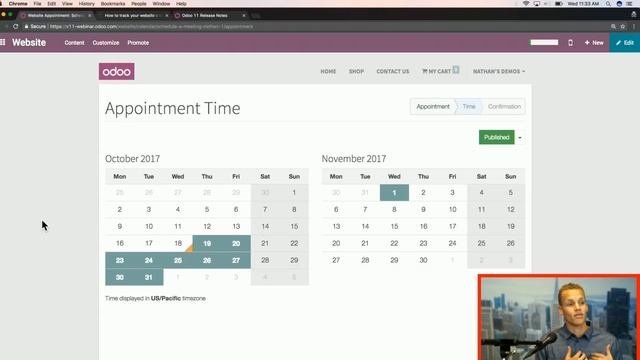Toggle mobile preview phone icon
The image size is (640, 360).
coord(570,42)
